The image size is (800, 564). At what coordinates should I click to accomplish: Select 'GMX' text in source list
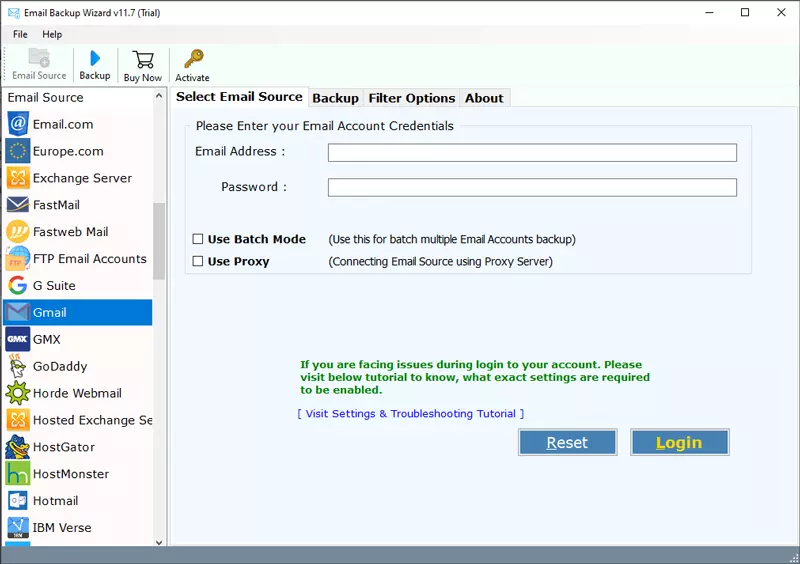coord(47,339)
